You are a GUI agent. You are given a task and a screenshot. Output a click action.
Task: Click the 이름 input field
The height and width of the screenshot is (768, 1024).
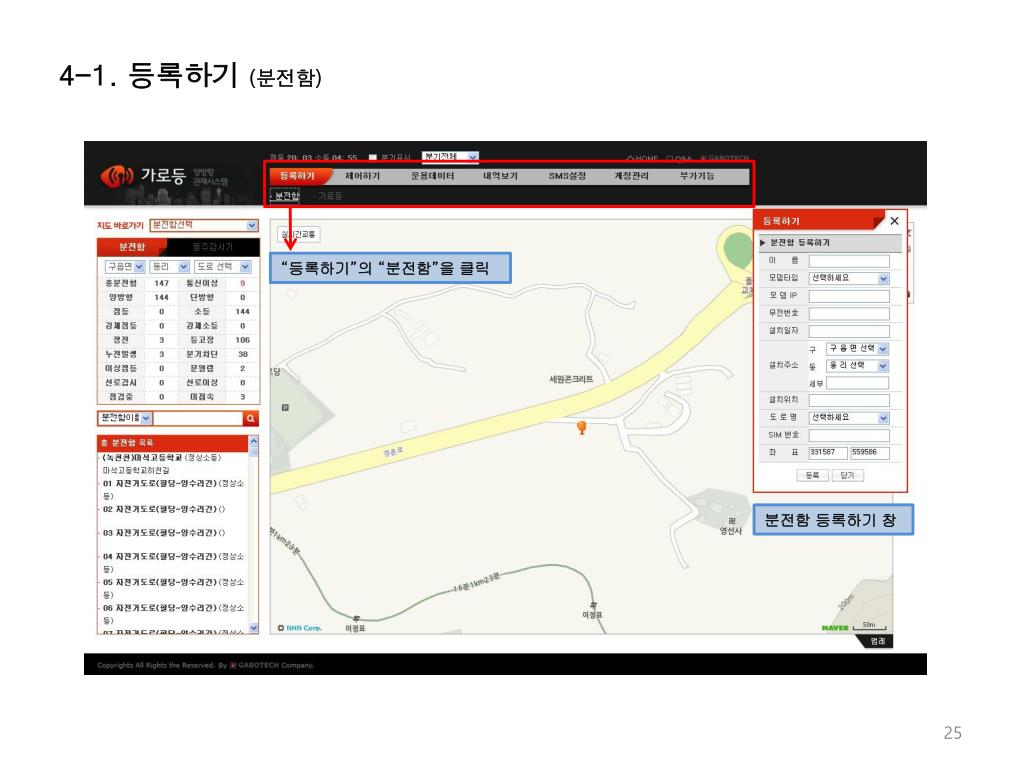tap(849, 261)
